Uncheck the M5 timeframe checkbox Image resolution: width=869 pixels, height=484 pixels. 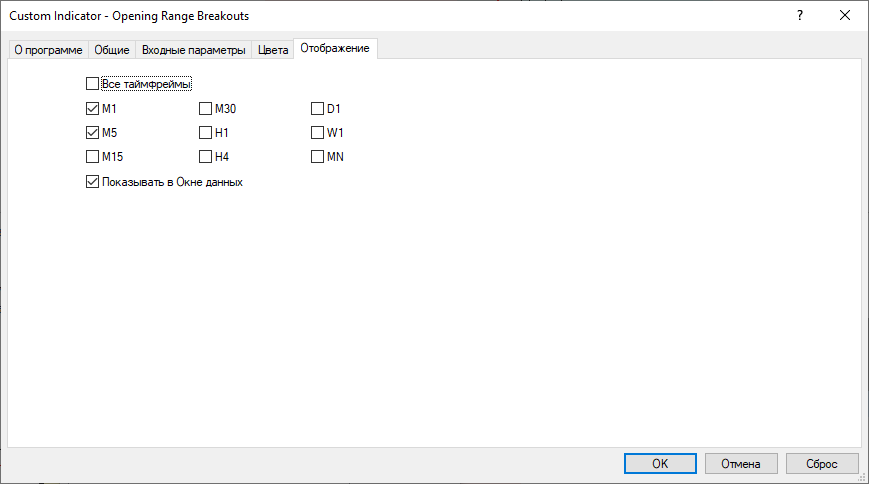point(93,132)
